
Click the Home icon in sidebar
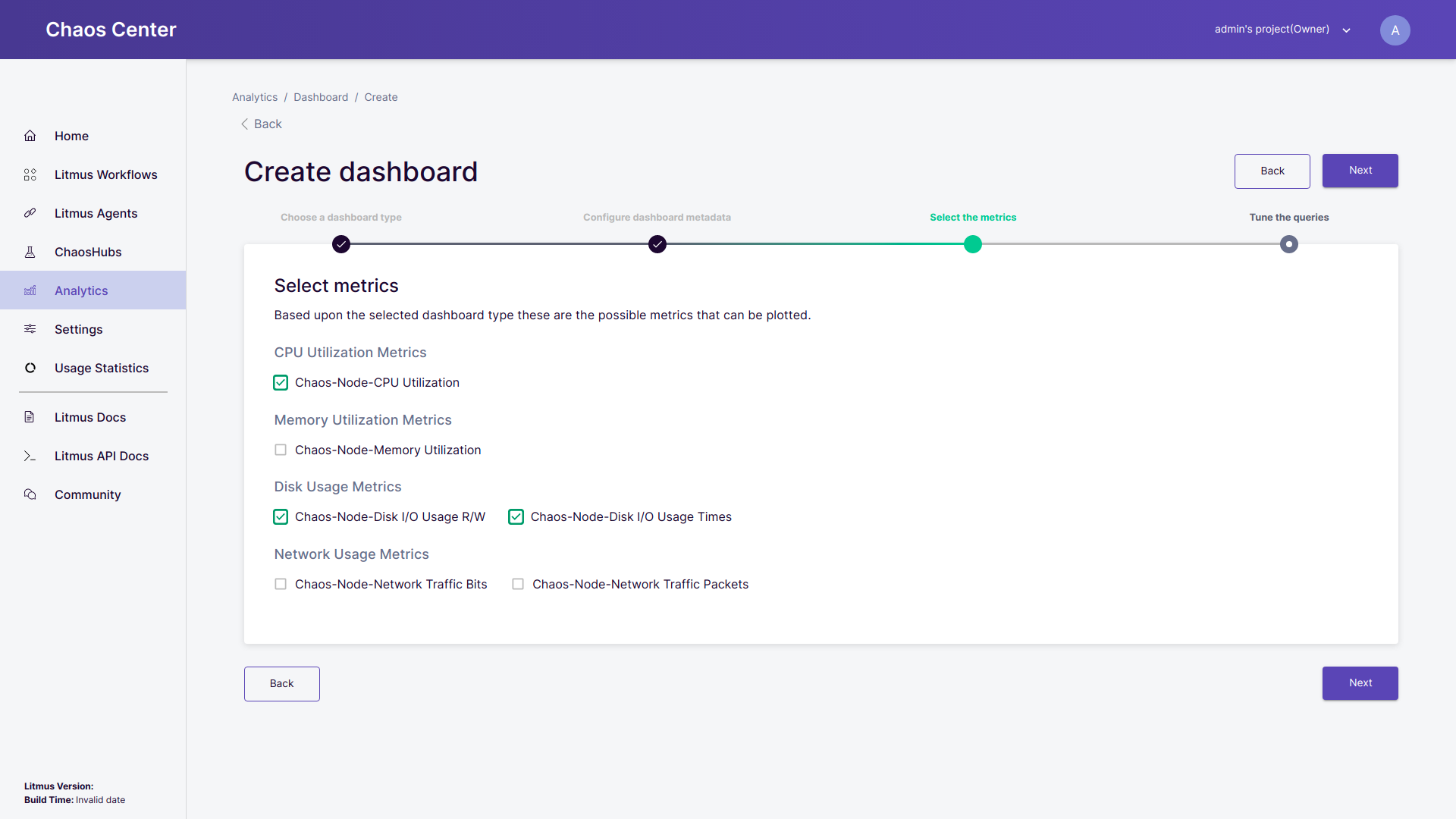30,136
